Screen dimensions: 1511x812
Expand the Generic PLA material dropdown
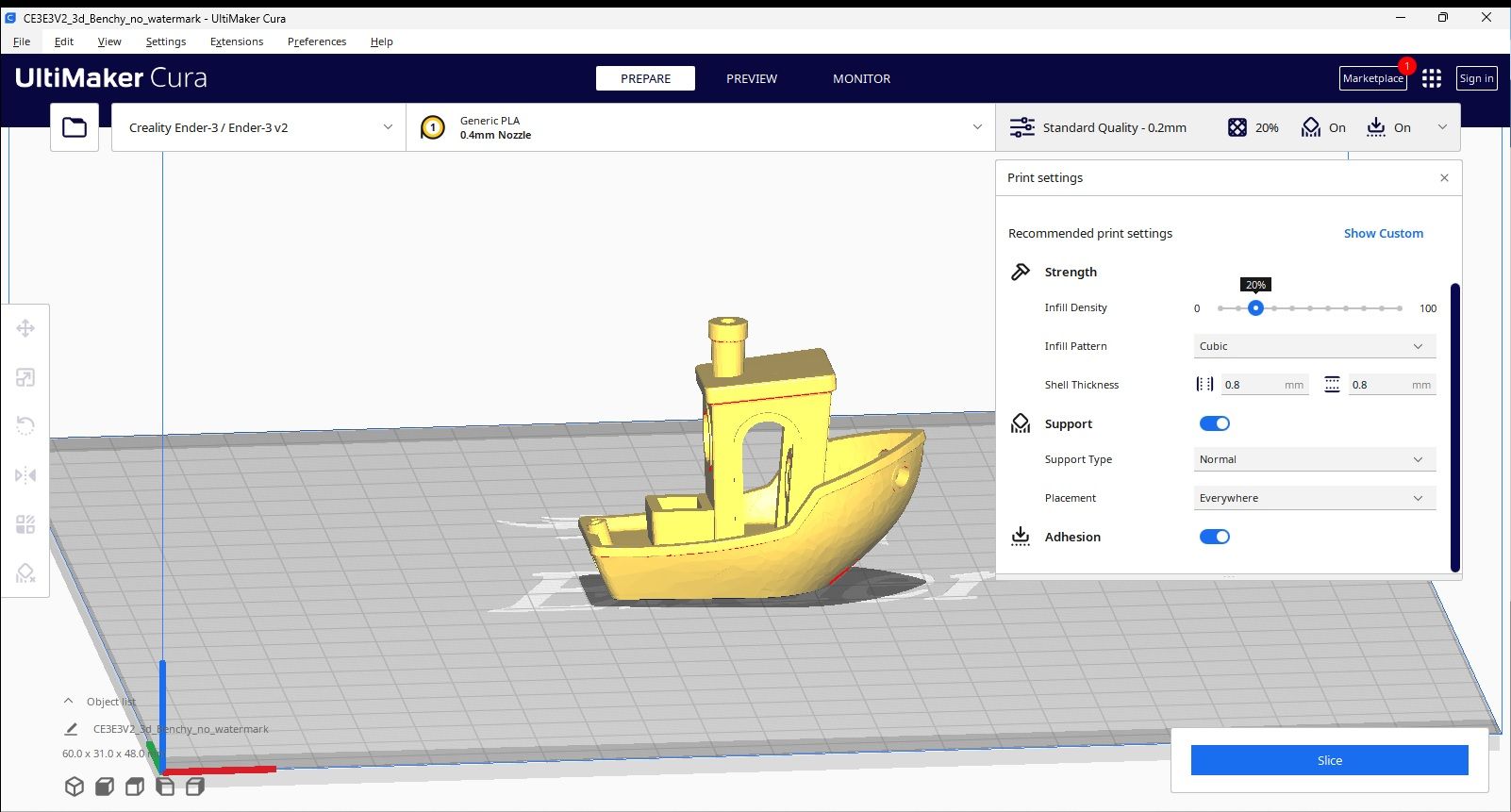(701, 127)
